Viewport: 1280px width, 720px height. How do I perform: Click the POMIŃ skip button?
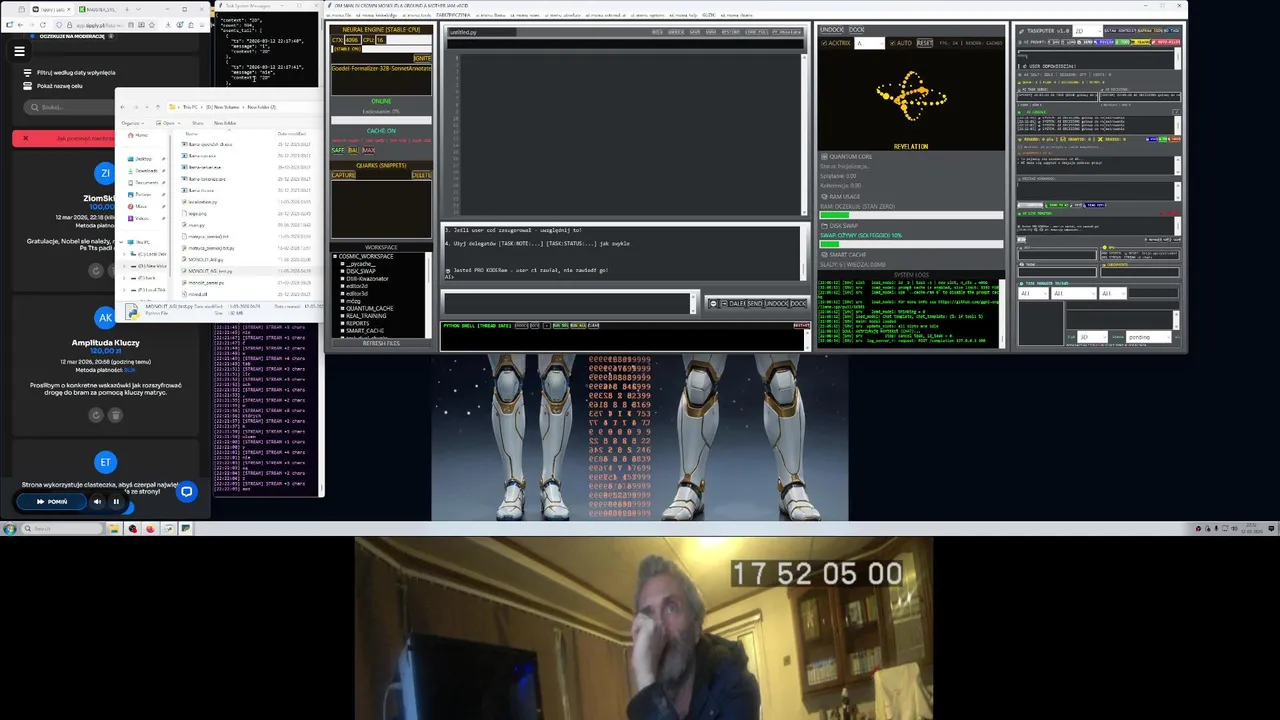[x=52, y=502]
